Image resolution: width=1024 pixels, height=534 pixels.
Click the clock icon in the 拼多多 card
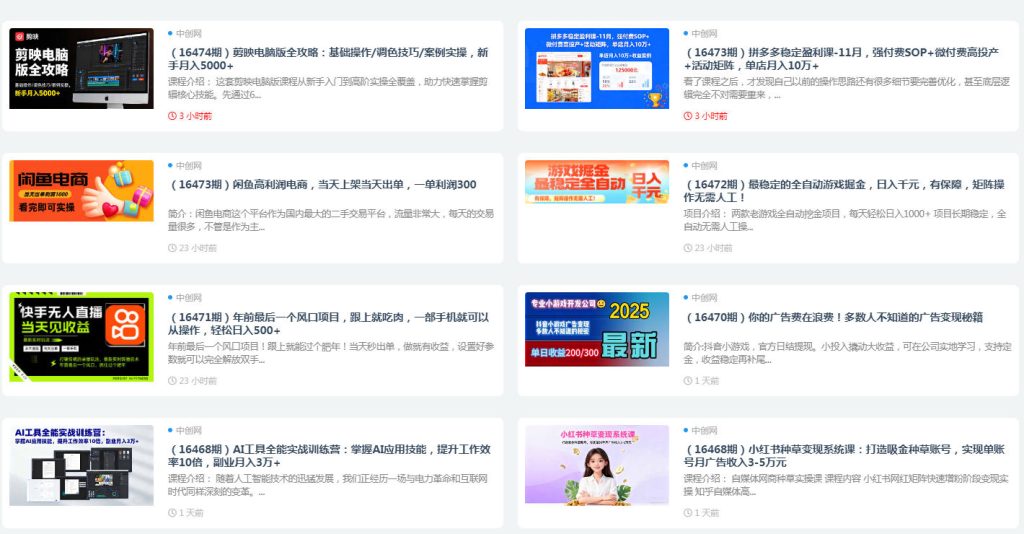(688, 116)
